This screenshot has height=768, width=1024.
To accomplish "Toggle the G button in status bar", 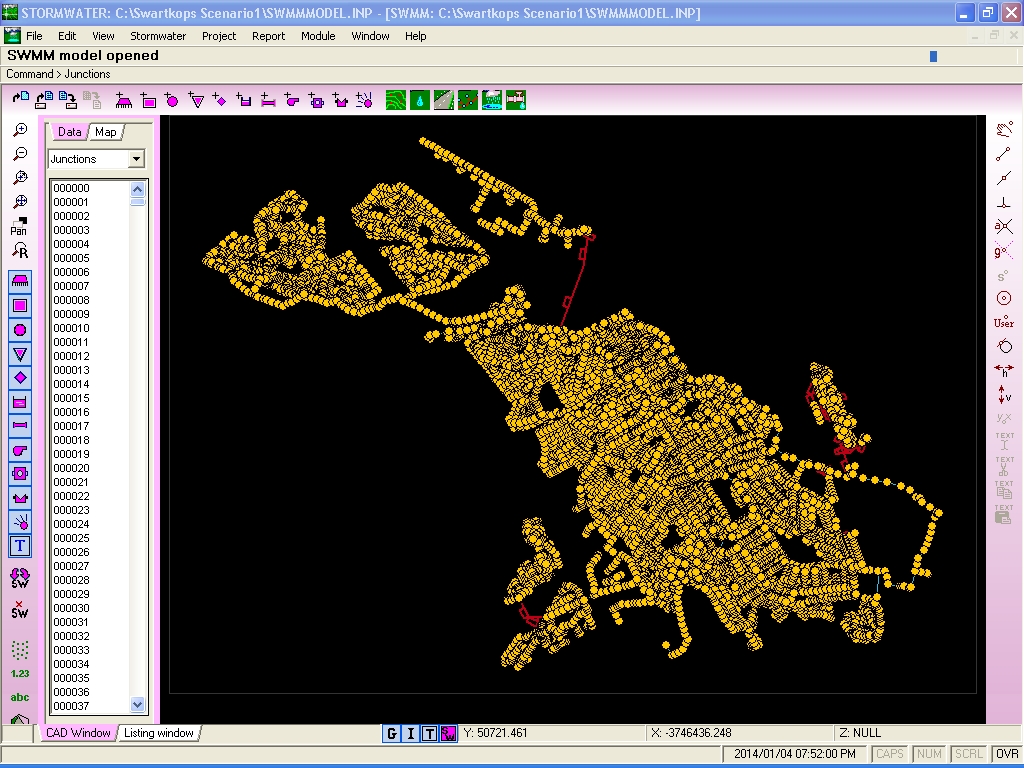I will (391, 733).
